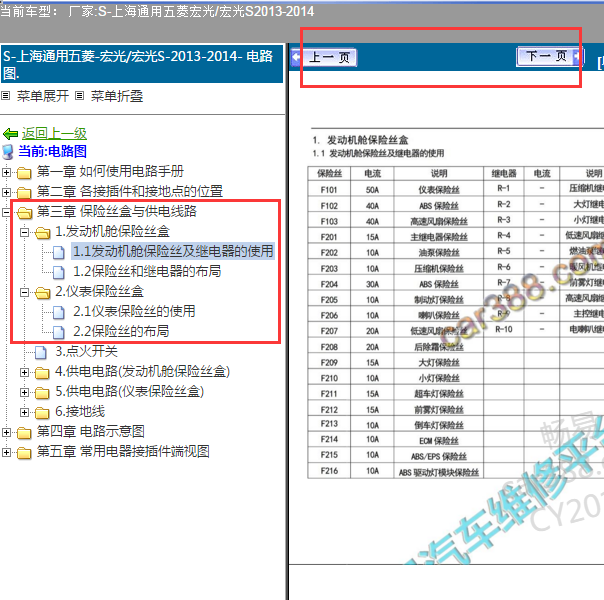Collapse 第三章 保险丝盒与供电线路 node

6,212
